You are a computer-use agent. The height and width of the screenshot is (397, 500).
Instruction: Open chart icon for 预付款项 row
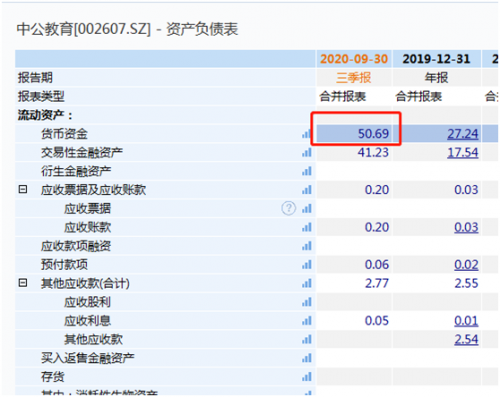(307, 265)
